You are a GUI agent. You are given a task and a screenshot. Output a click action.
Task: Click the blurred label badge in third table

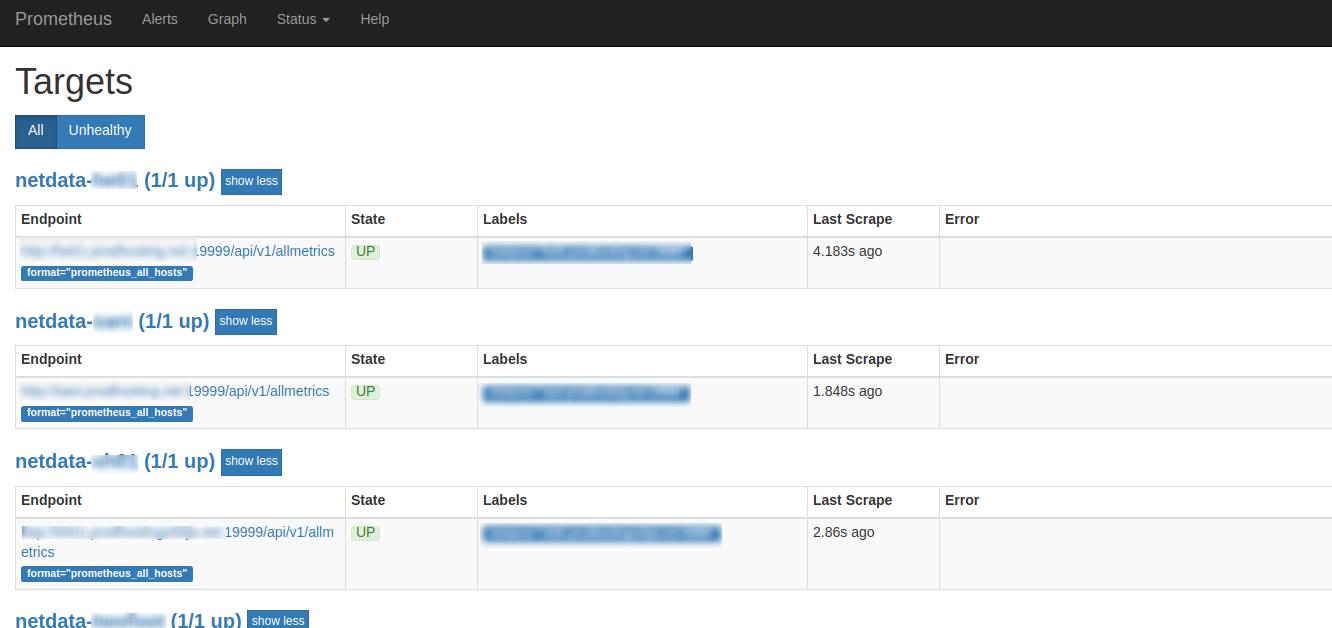pos(600,533)
